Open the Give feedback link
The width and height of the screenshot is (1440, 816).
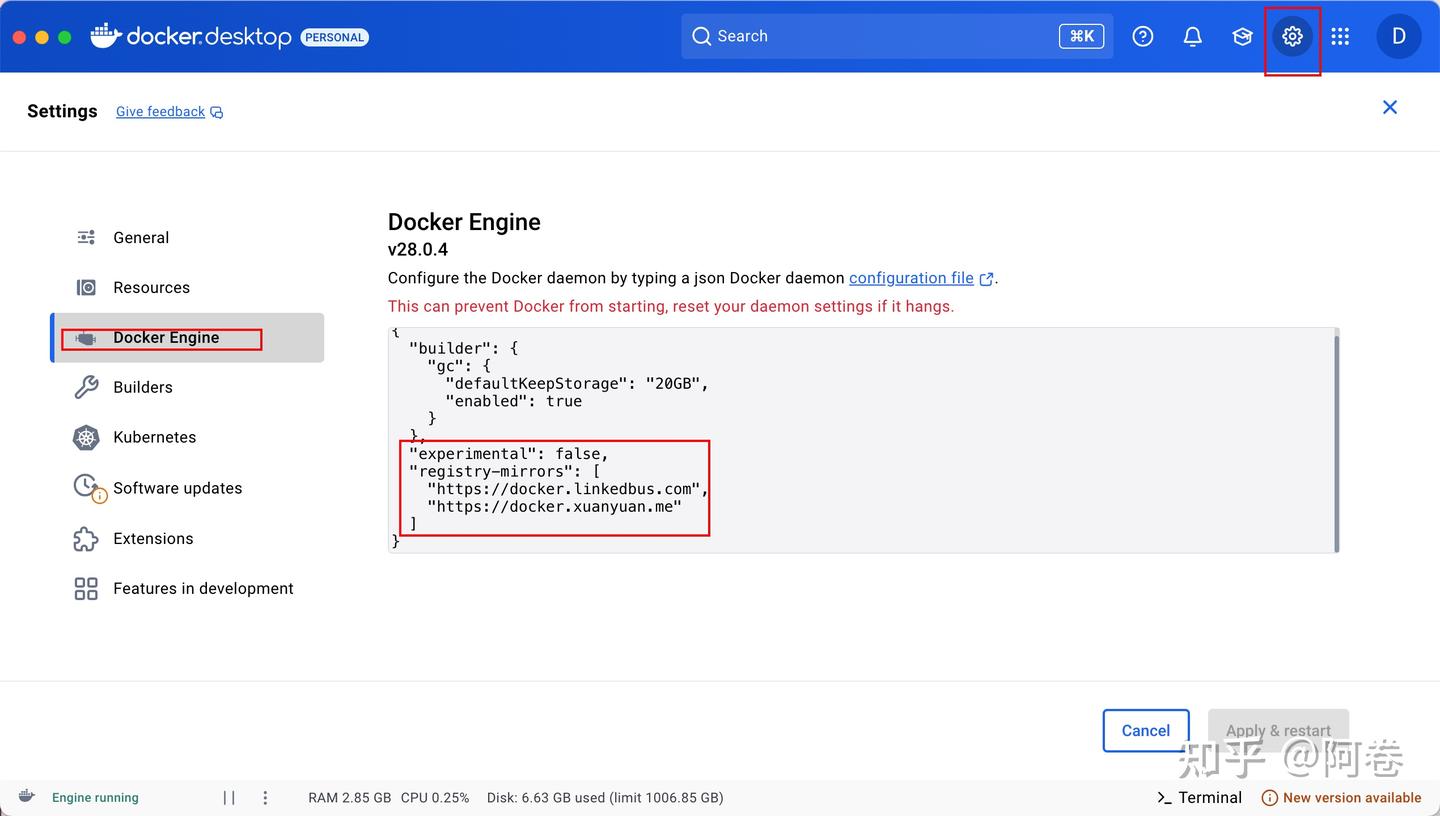click(160, 112)
